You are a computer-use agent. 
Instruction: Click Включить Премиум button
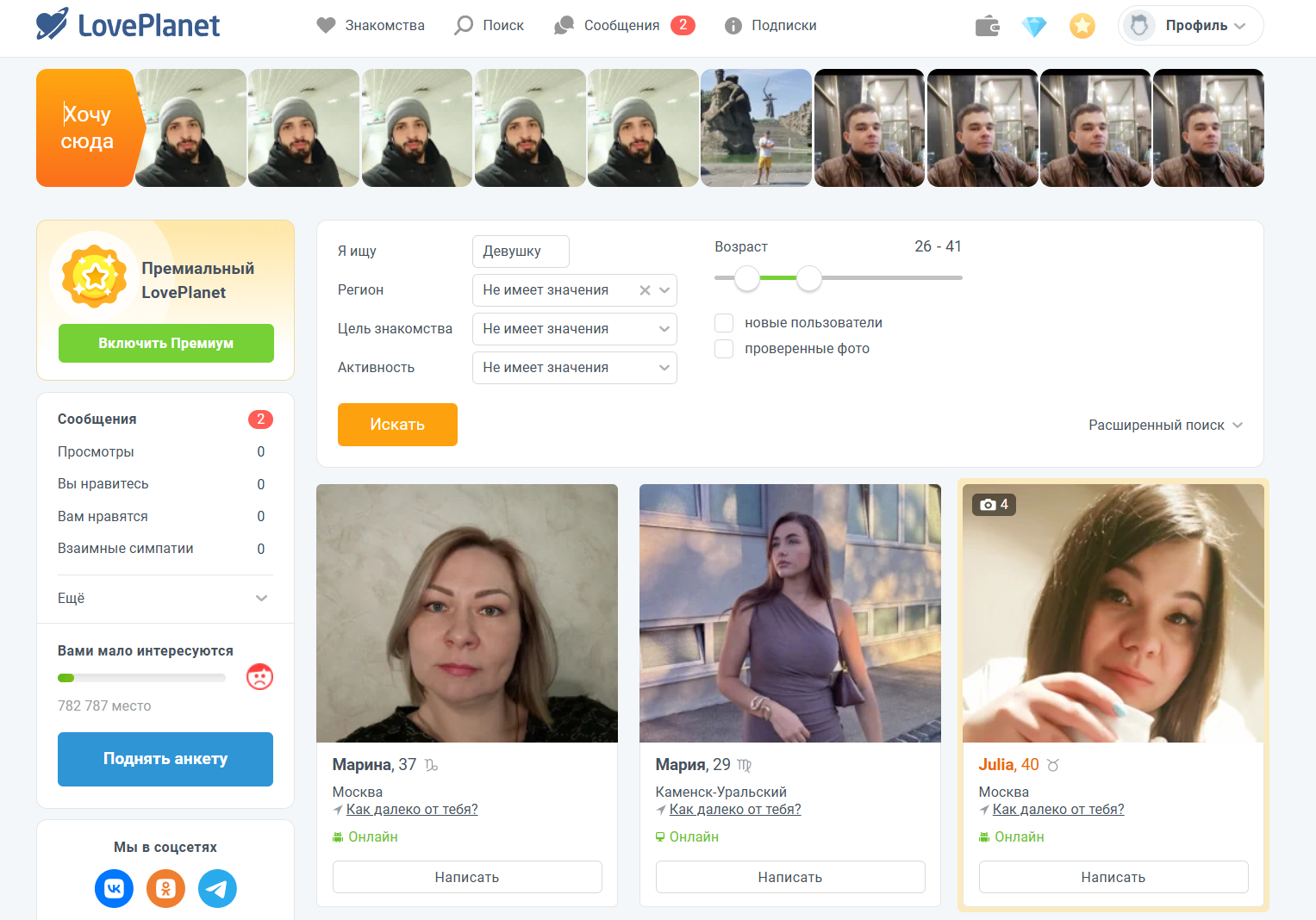click(x=166, y=344)
